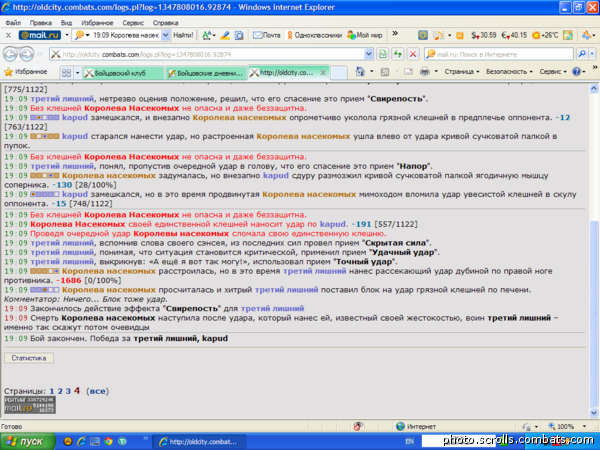This screenshot has width=600, height=450.
Task: Click the dollar rate 30.59 indicator
Action: coord(484,35)
